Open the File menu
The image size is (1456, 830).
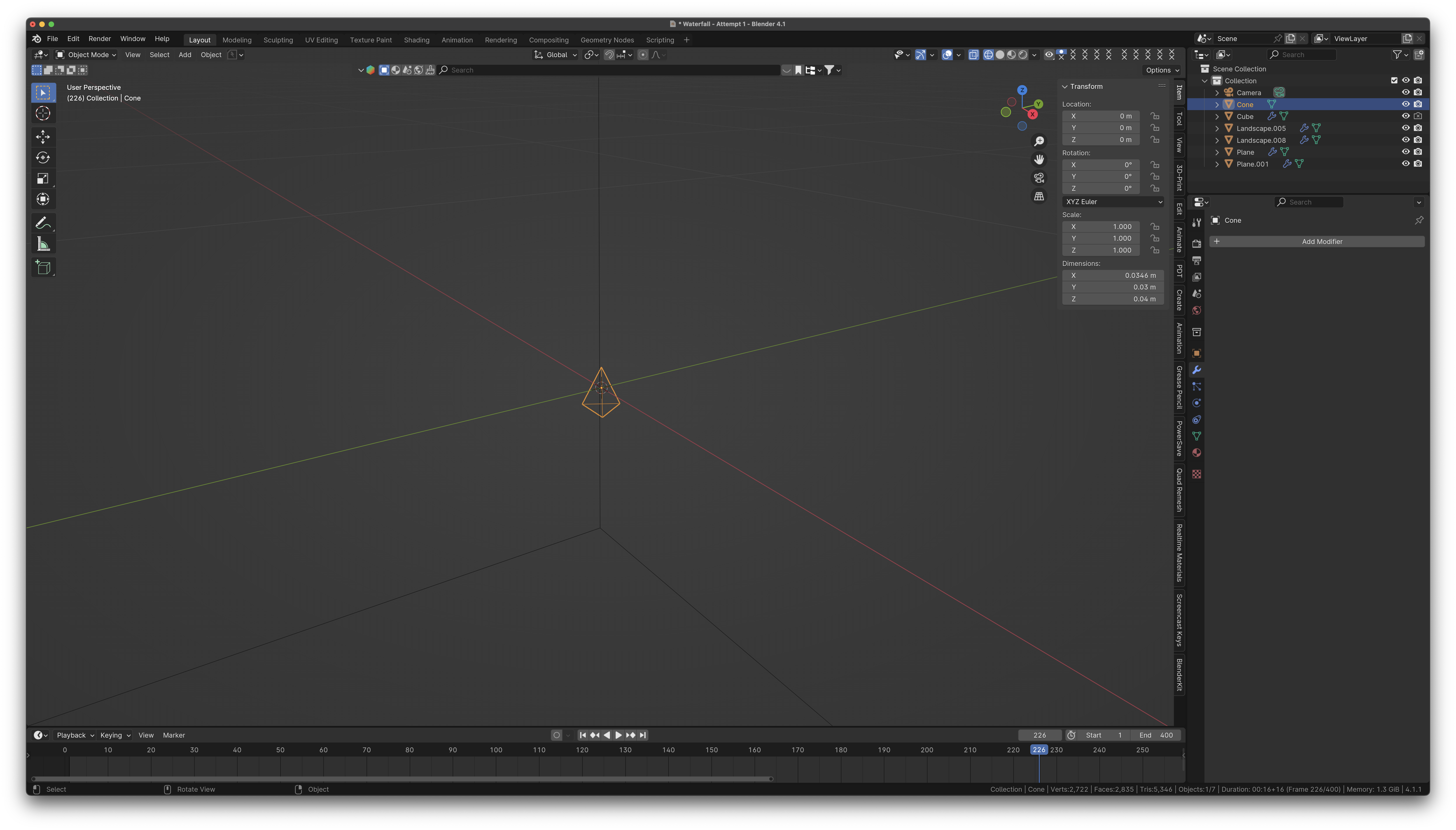pyautogui.click(x=52, y=39)
